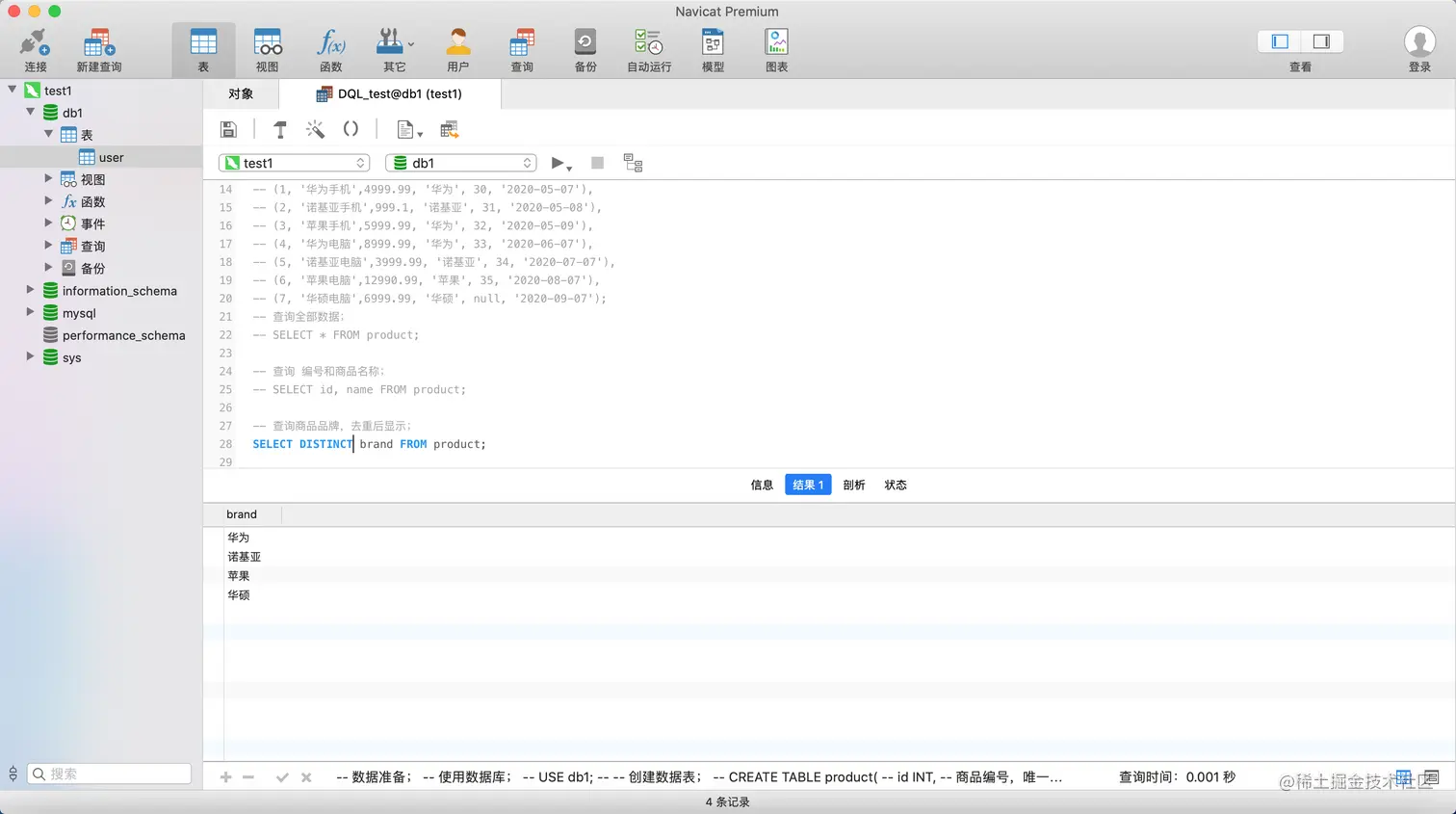Run the query with the play button
Screen dimensions: 1456x814
click(560, 163)
